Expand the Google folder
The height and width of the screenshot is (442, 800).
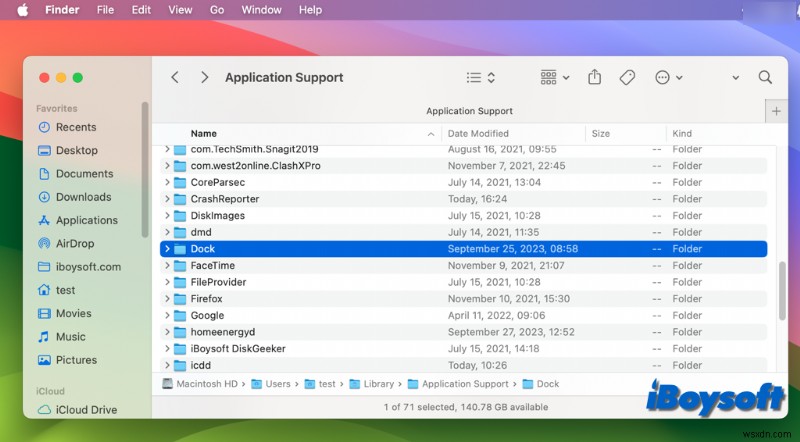point(167,315)
